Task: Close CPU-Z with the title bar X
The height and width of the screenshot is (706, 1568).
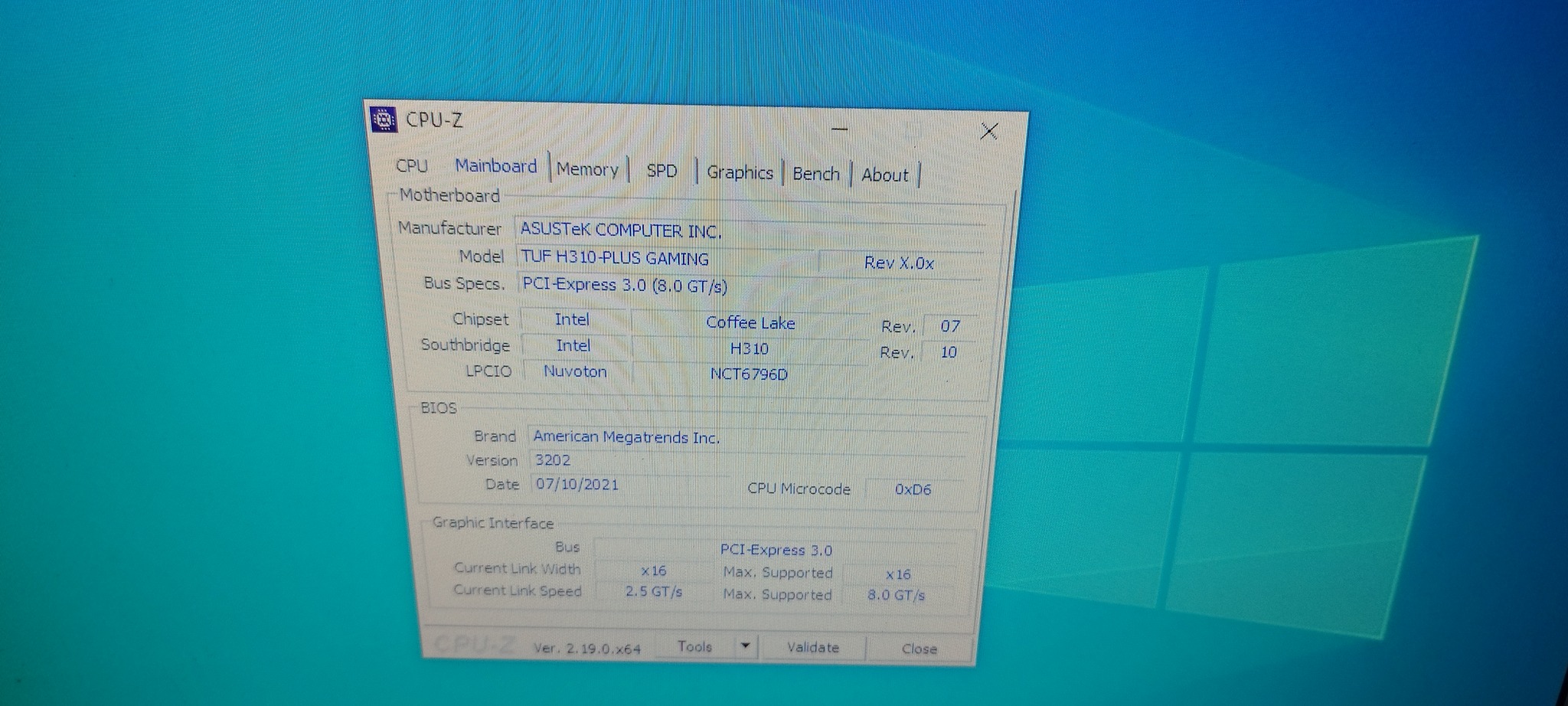Action: [x=989, y=132]
